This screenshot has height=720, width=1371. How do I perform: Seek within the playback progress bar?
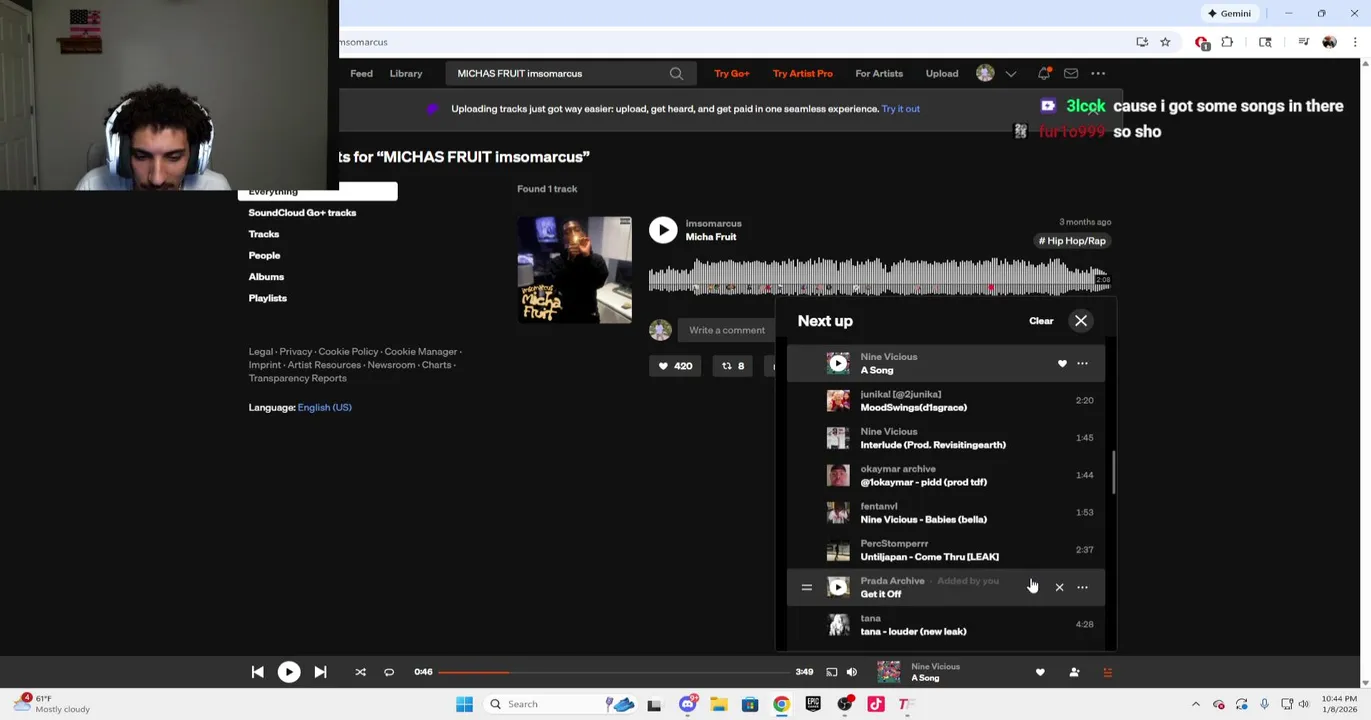point(612,672)
